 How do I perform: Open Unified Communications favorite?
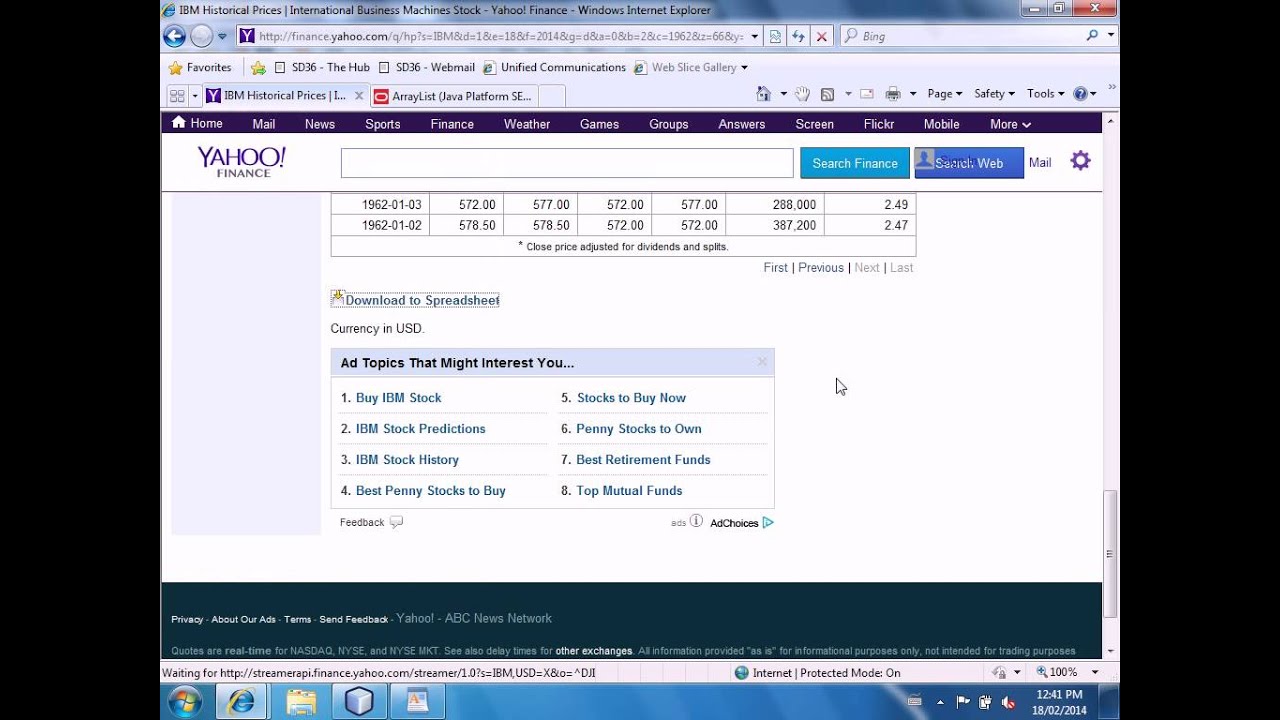(x=555, y=67)
